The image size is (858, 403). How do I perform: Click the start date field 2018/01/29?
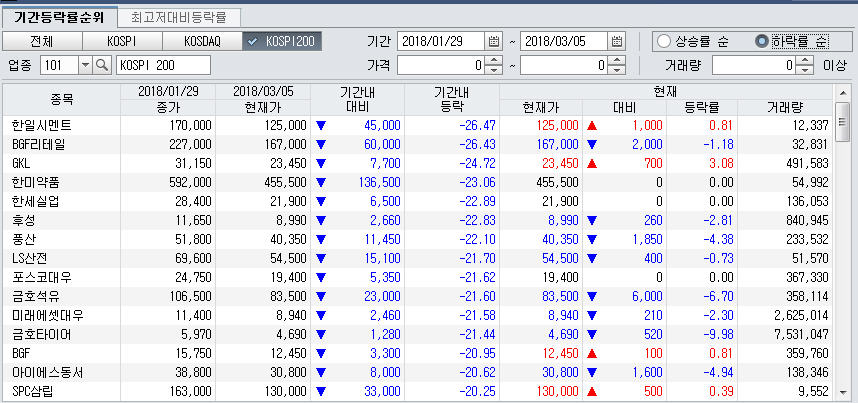pos(441,41)
